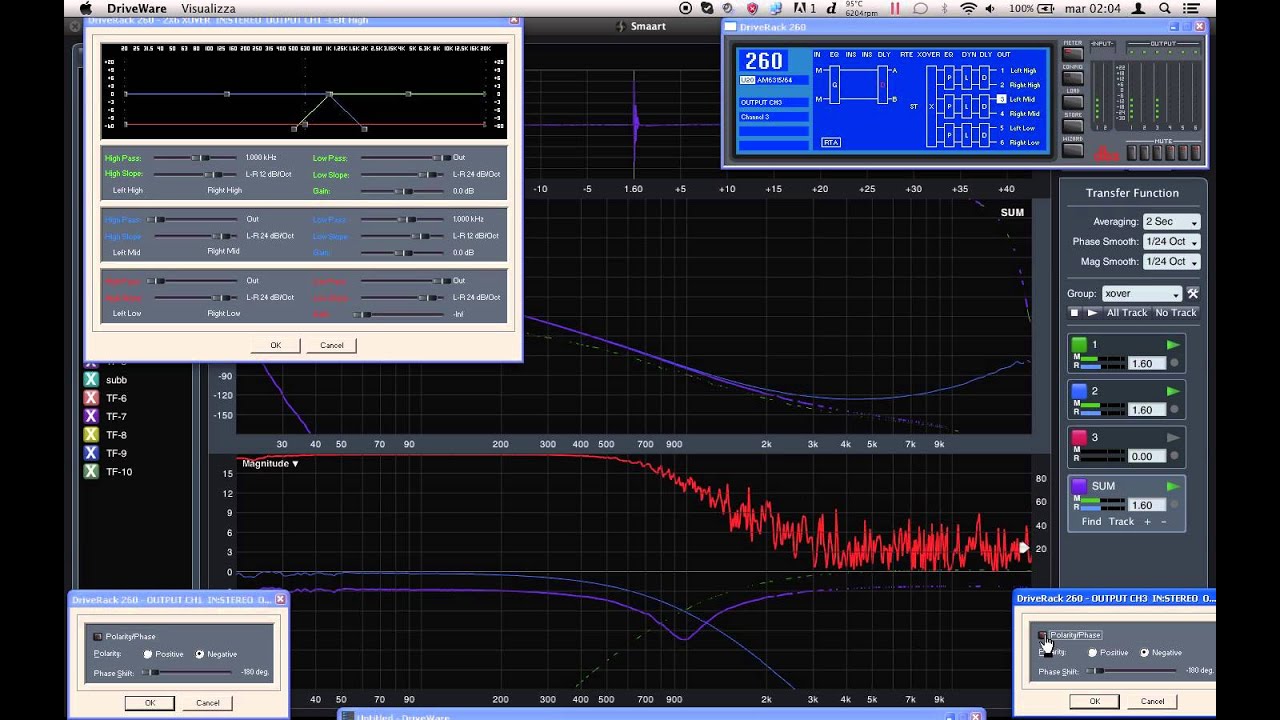Click OK in OUTPUT CH1 polarity window
The width and height of the screenshot is (1280, 720).
pos(150,703)
